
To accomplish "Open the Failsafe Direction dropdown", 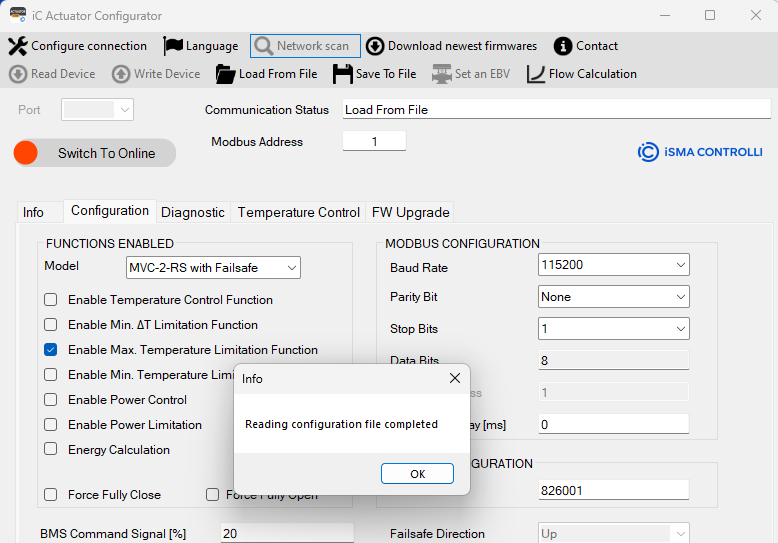I will (x=614, y=534).
